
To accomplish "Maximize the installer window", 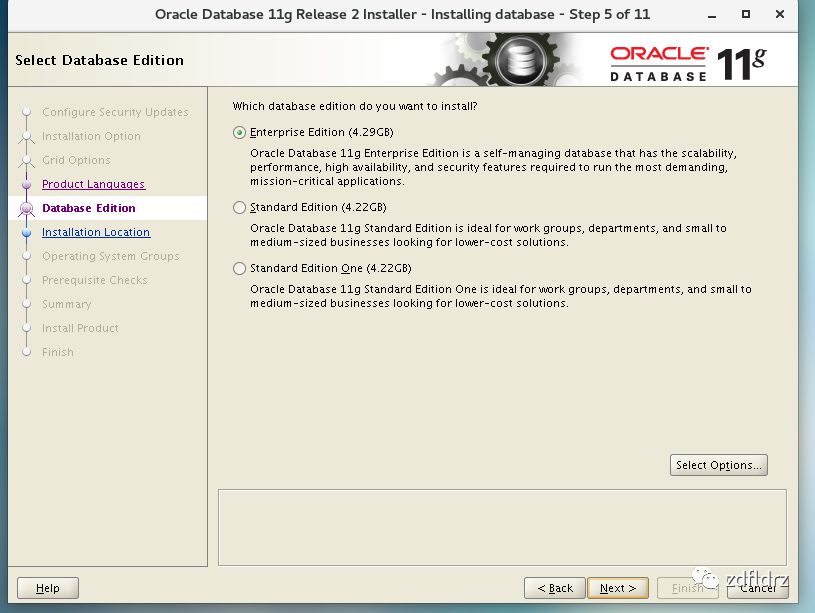I will [x=746, y=15].
